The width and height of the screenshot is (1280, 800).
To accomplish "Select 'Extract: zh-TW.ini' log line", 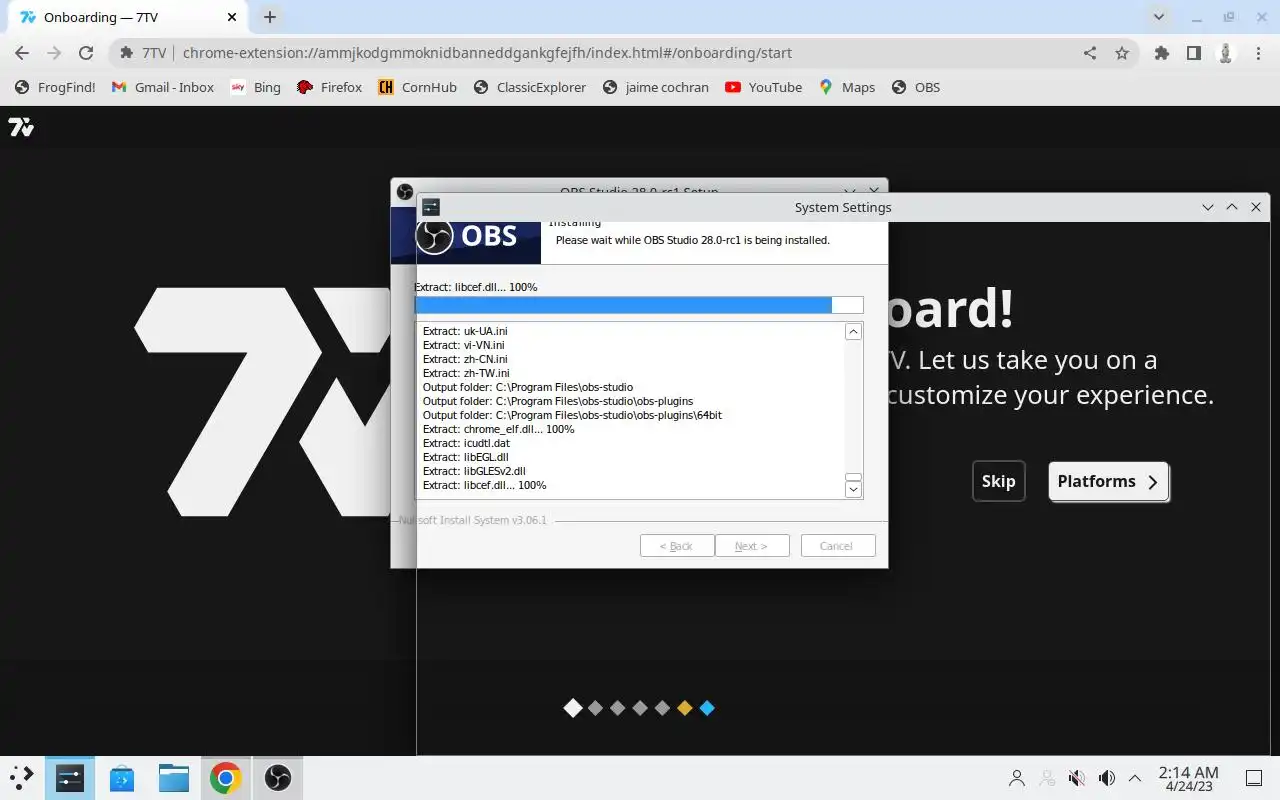I will 466,373.
